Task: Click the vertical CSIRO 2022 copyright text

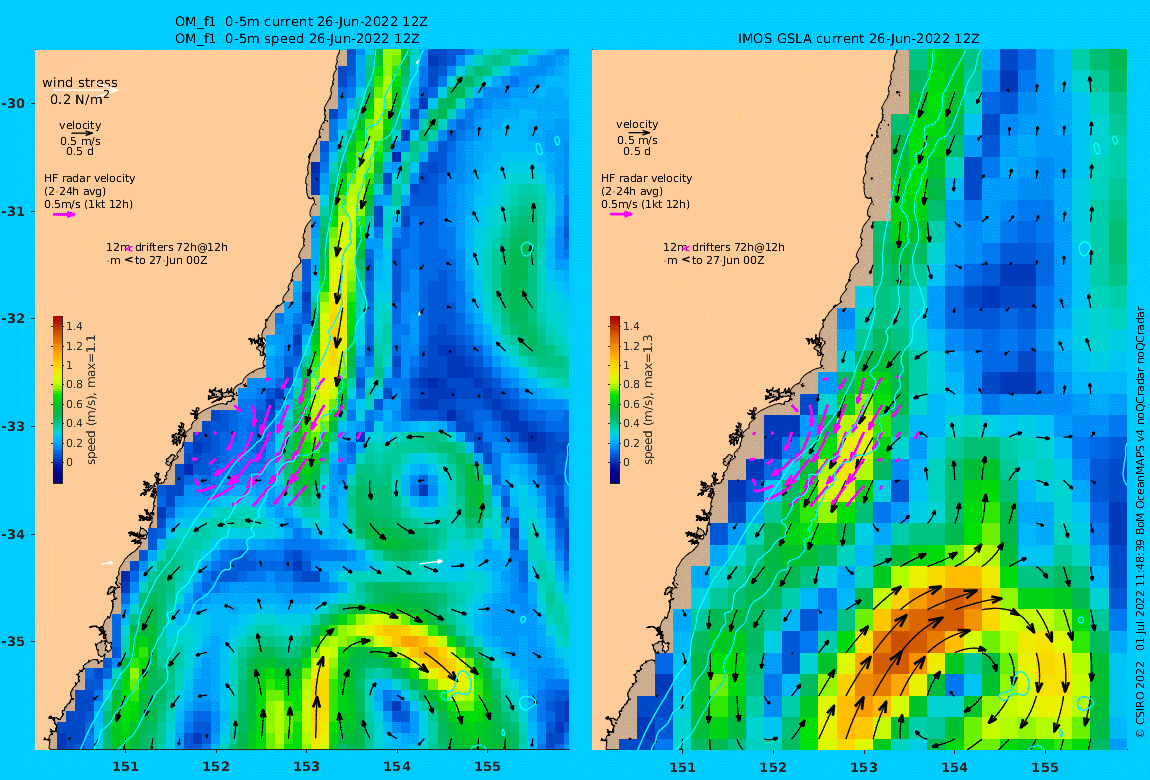Action: click(1140, 522)
